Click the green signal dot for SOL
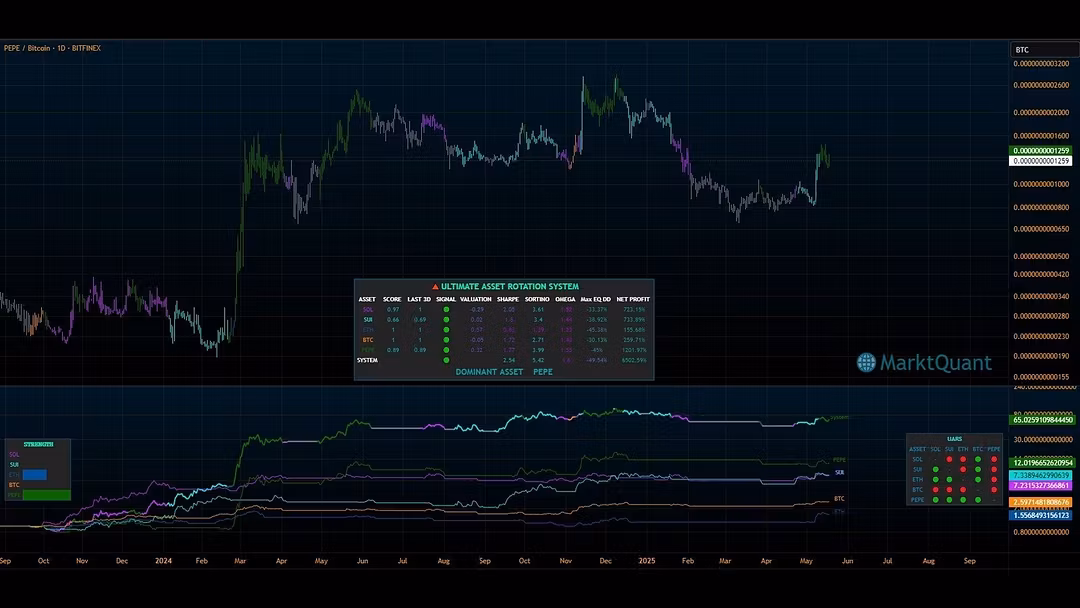This screenshot has height=608, width=1080. [446, 310]
